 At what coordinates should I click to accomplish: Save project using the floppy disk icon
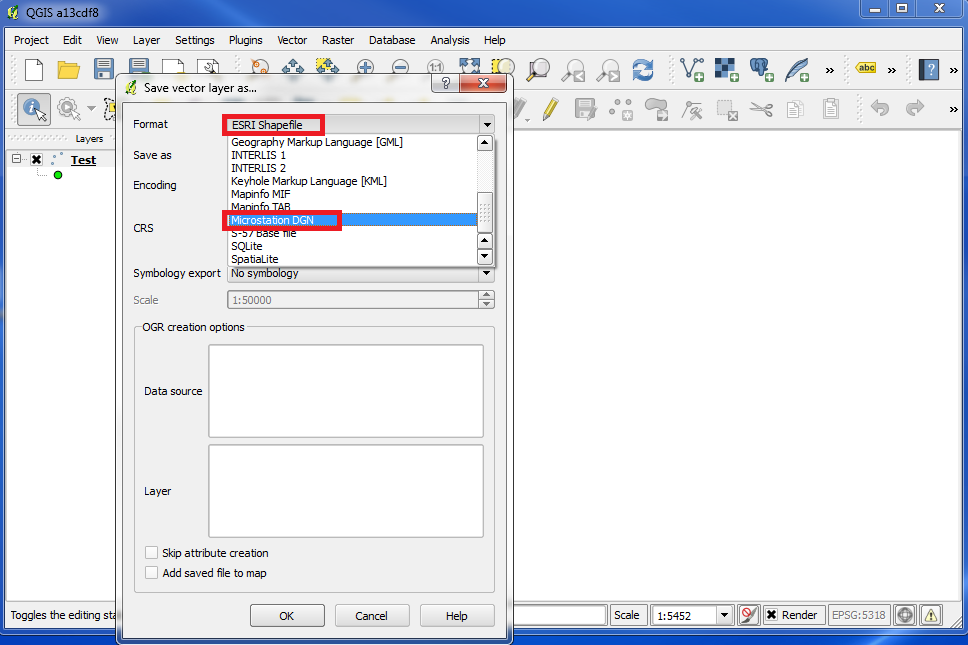[x=104, y=69]
